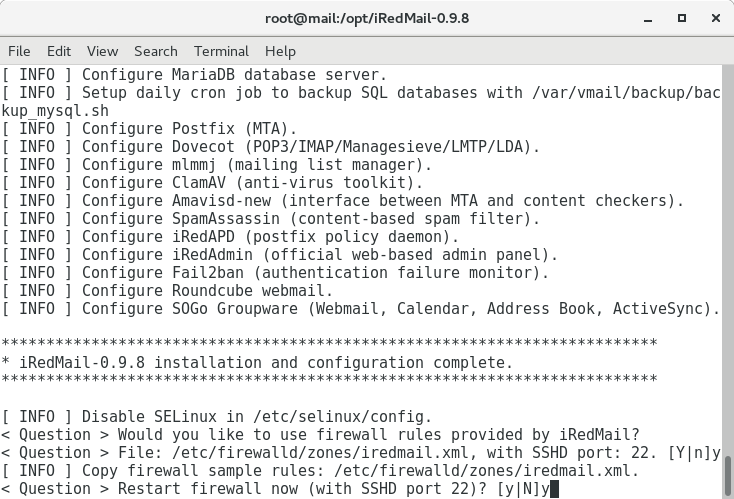Click the 'Restart firewall now' question line
Image resolution: width=734 pixels, height=499 pixels.
276,489
